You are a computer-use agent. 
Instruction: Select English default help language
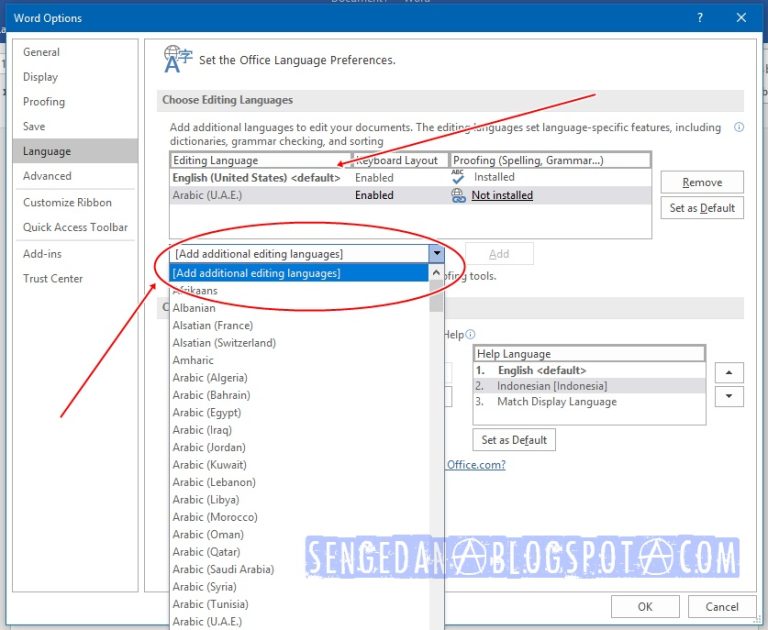(589, 370)
